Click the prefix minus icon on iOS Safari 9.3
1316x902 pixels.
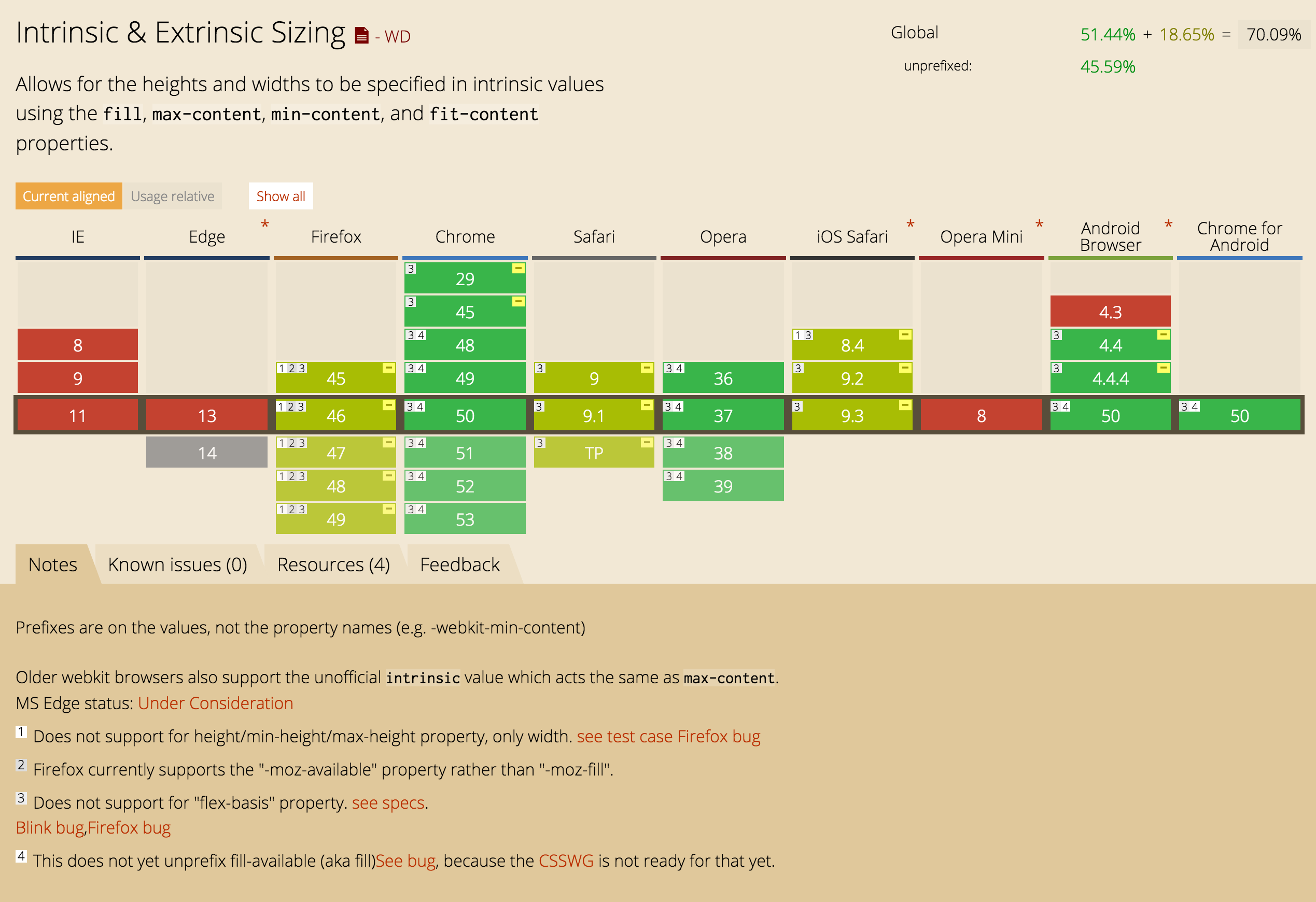(x=904, y=405)
